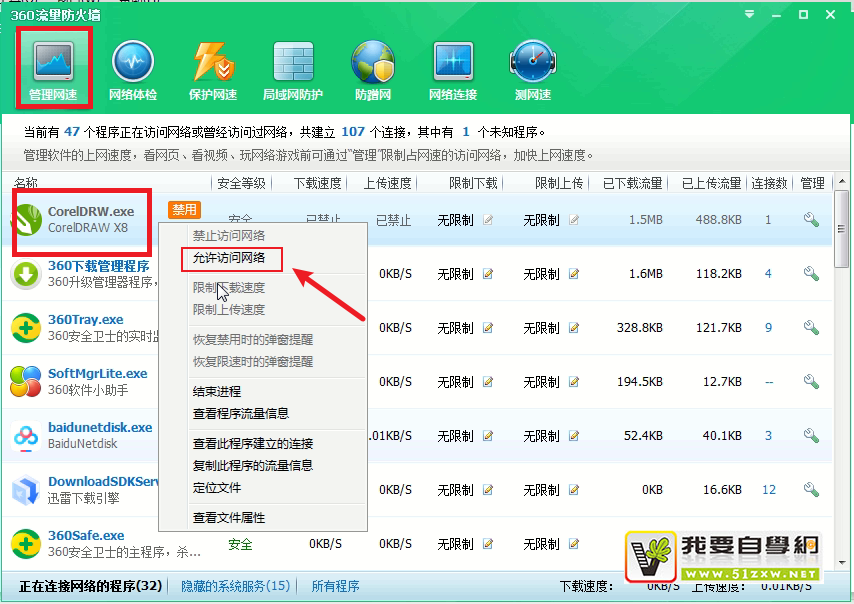
Task: Click the vertical scrollbar thumb of the list
Action: point(842,229)
